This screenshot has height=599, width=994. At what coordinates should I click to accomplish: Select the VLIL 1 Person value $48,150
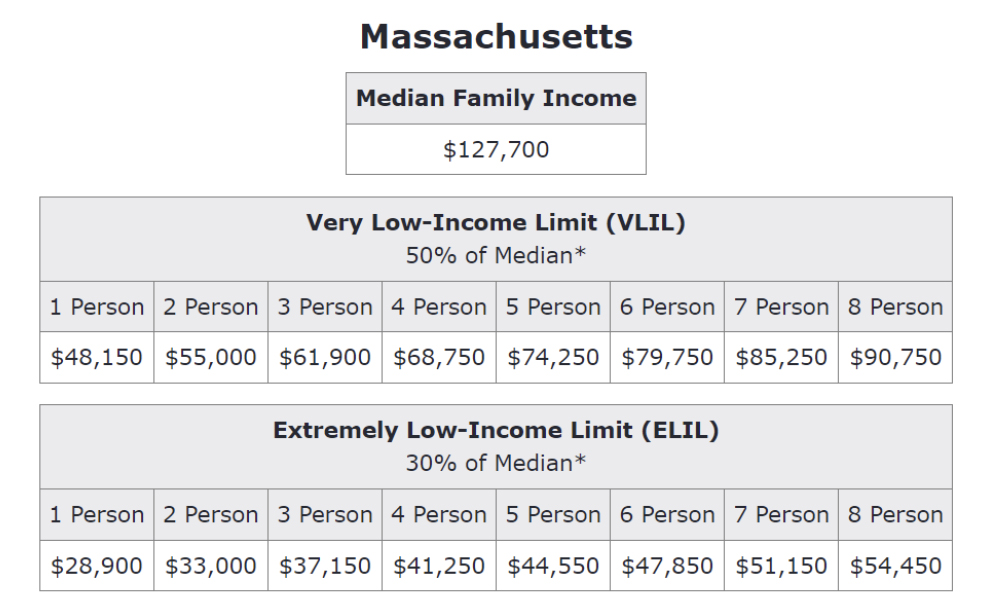coord(97,357)
